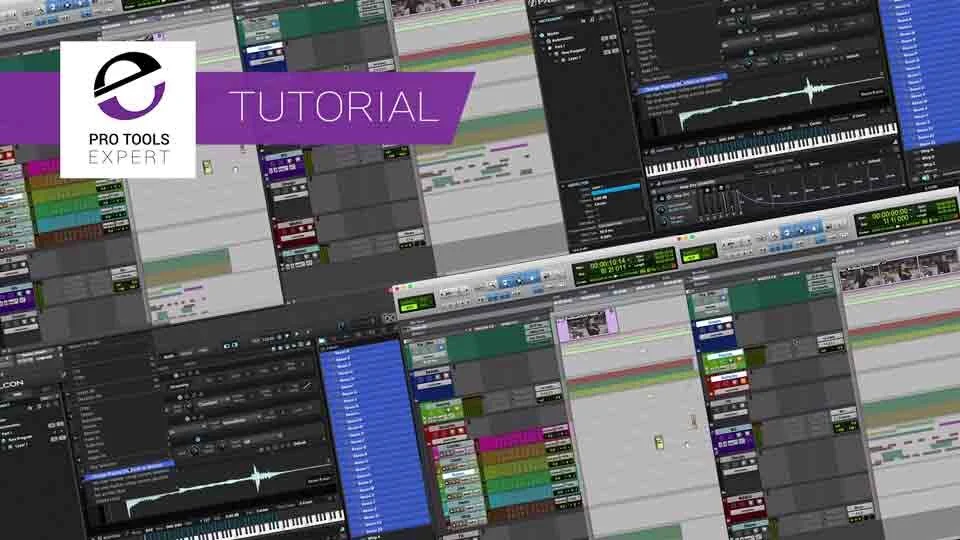Click the teal clip below the green clip
The height and width of the screenshot is (540, 960).
[x=519, y=498]
